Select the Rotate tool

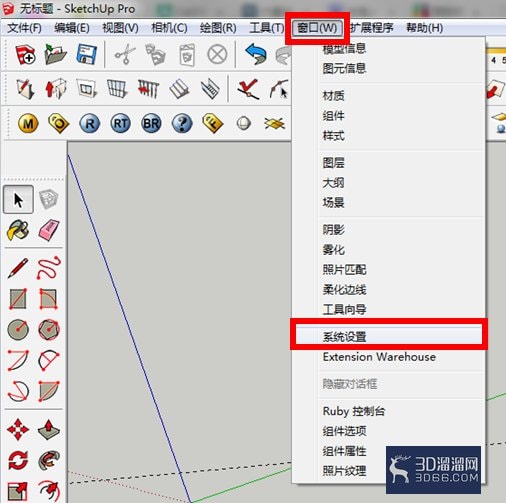[x=18, y=460]
